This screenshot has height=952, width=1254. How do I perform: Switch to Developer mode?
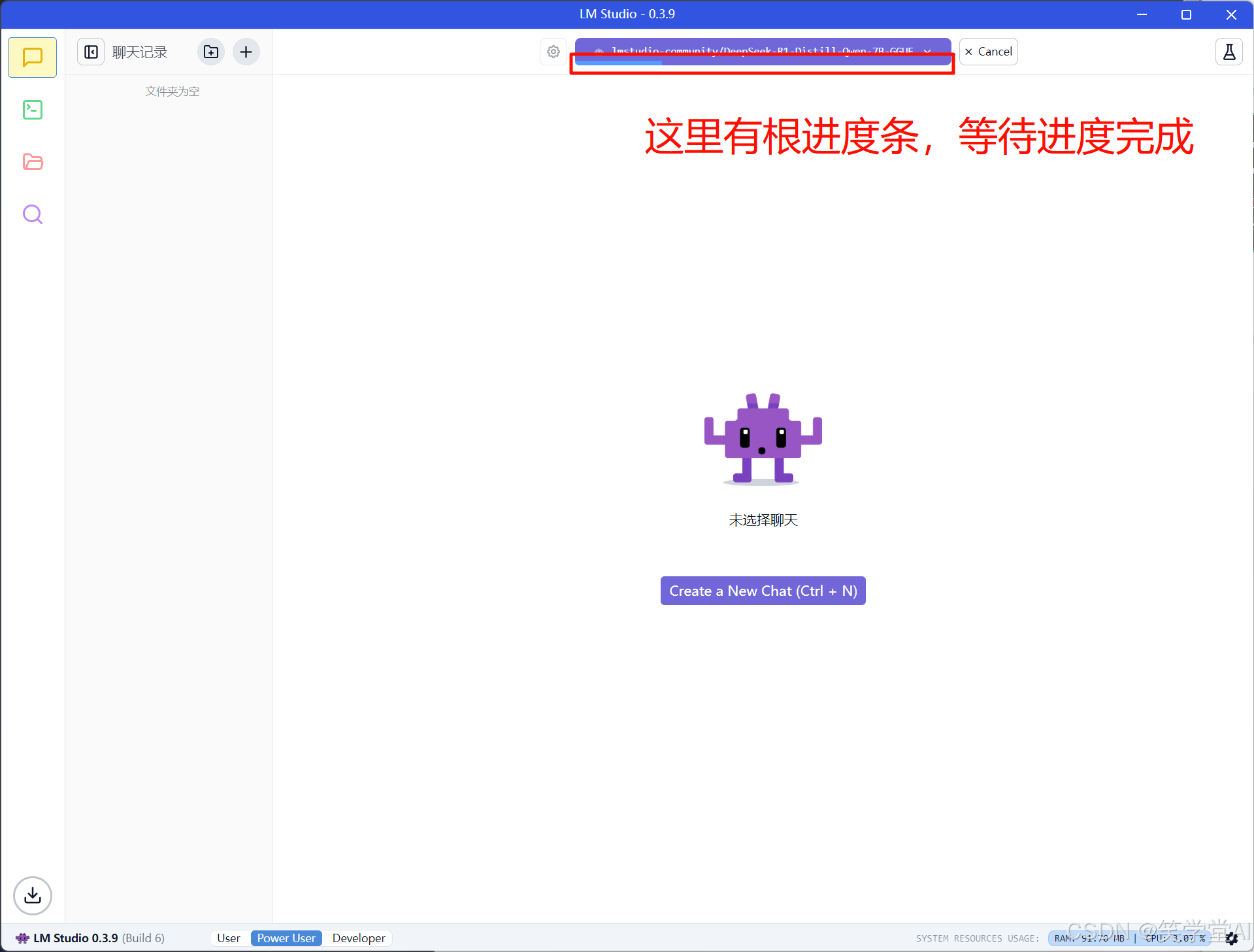tap(358, 938)
